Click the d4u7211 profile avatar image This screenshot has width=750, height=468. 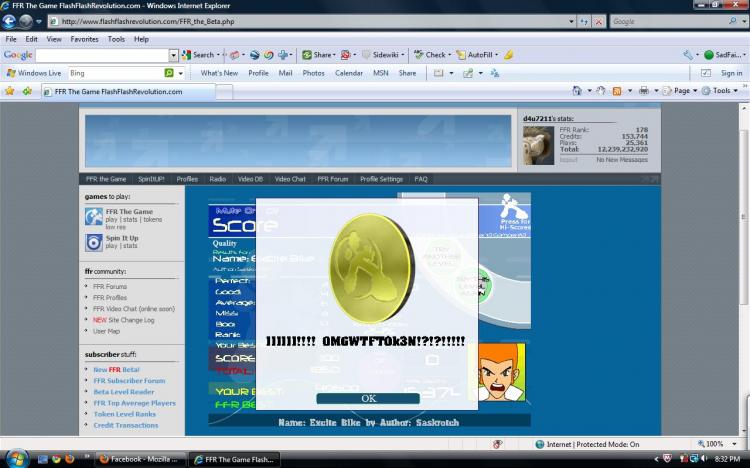(x=538, y=145)
